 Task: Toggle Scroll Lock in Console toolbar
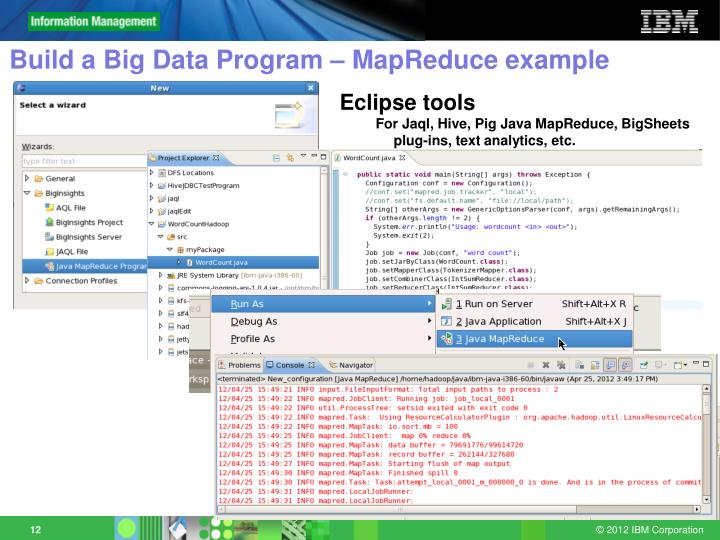coord(595,365)
